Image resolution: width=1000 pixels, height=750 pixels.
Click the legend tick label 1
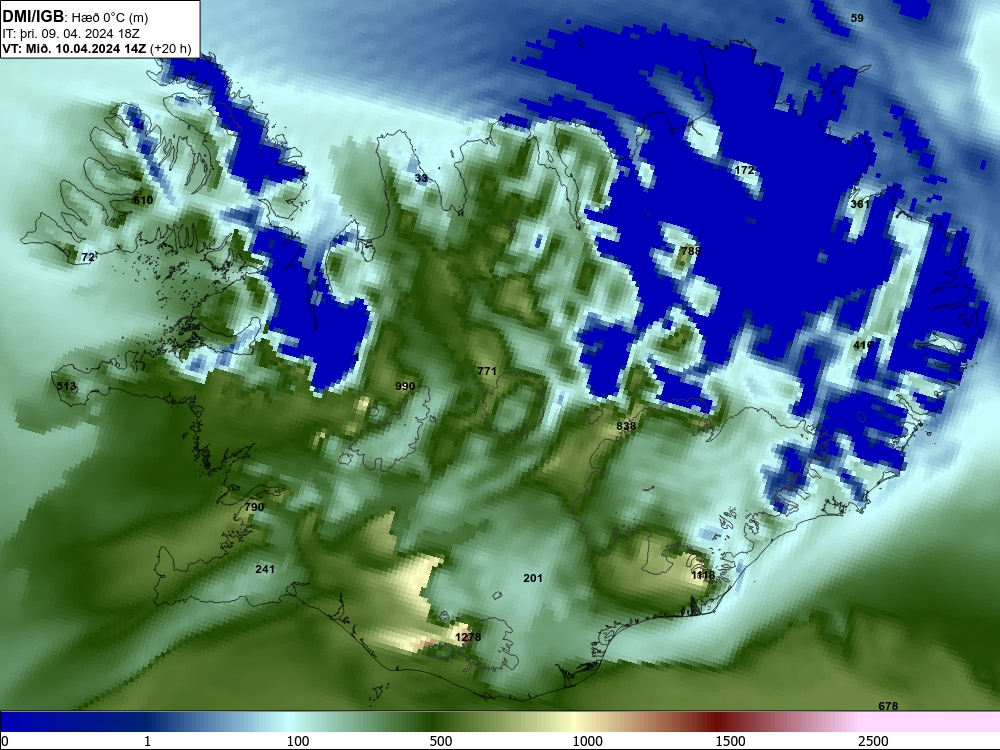pyautogui.click(x=147, y=741)
